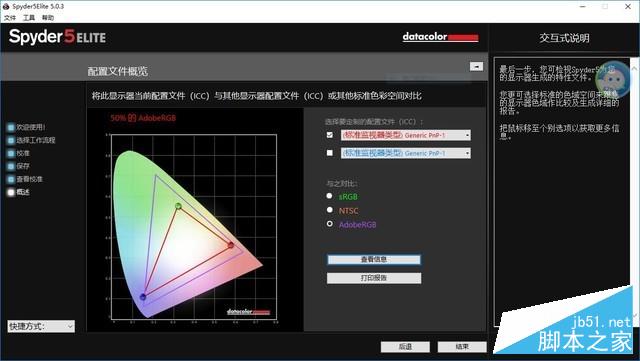Open the 工具 menu
The image size is (640, 361).
point(29,18)
